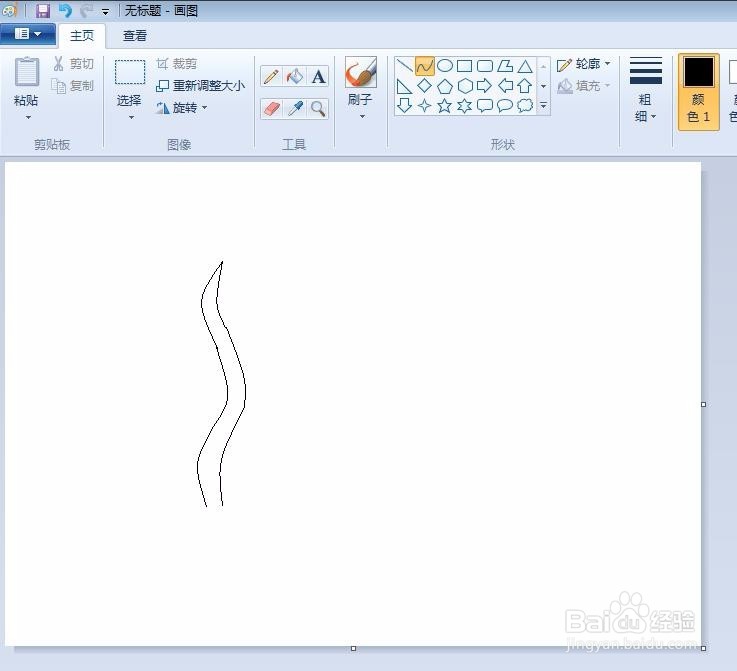
Task: Choose the Pentagon shape
Action: (x=445, y=86)
